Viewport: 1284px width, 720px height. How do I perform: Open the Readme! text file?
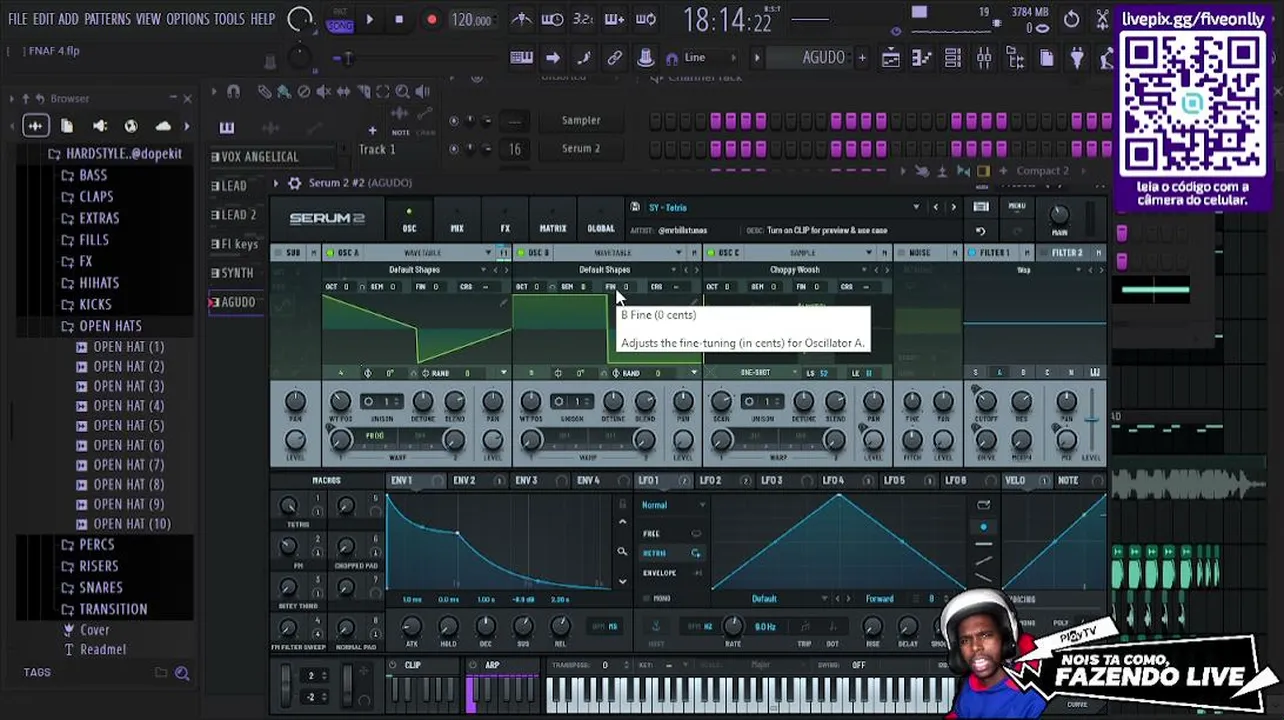[102, 649]
